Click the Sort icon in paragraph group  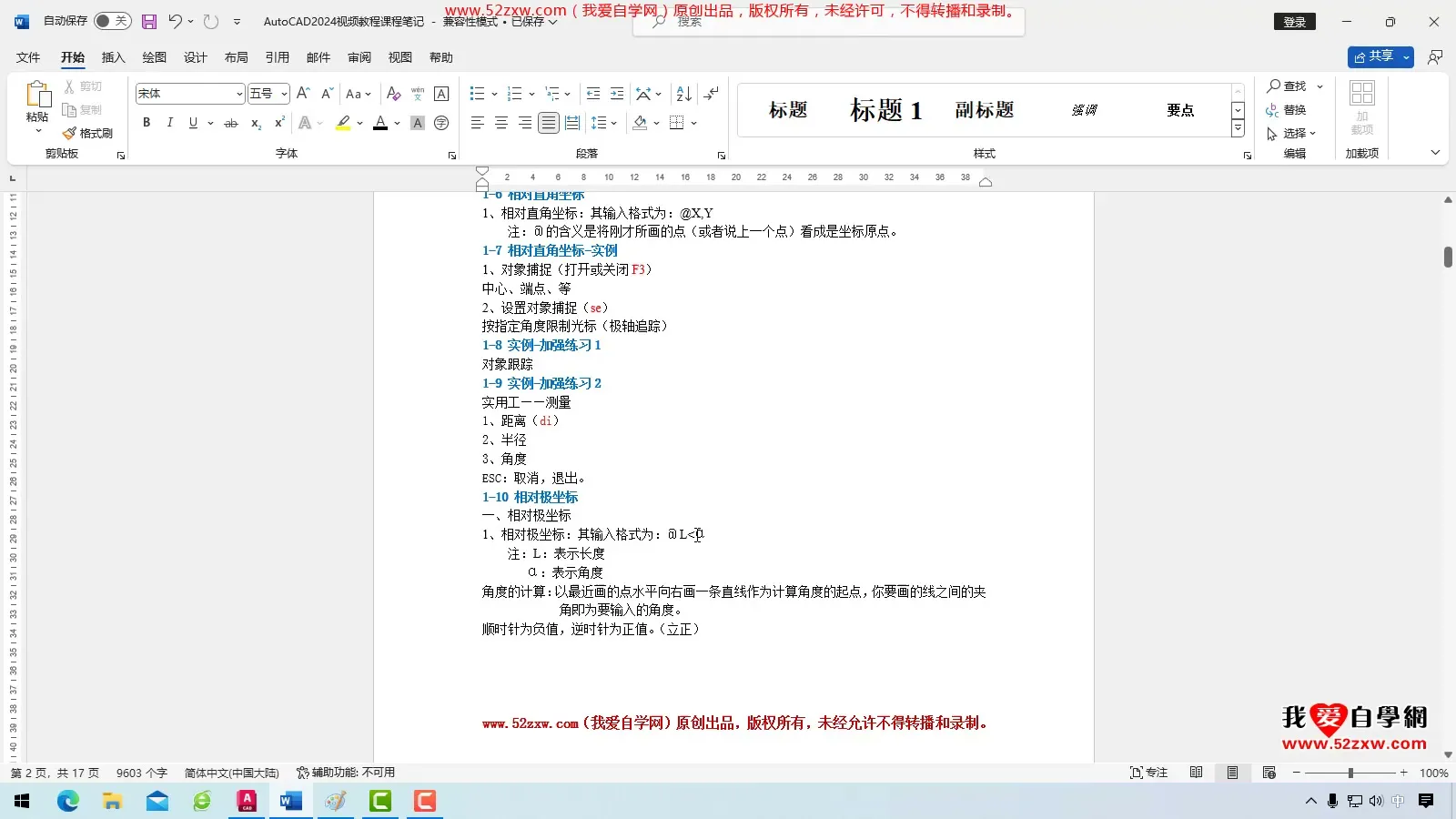point(684,94)
